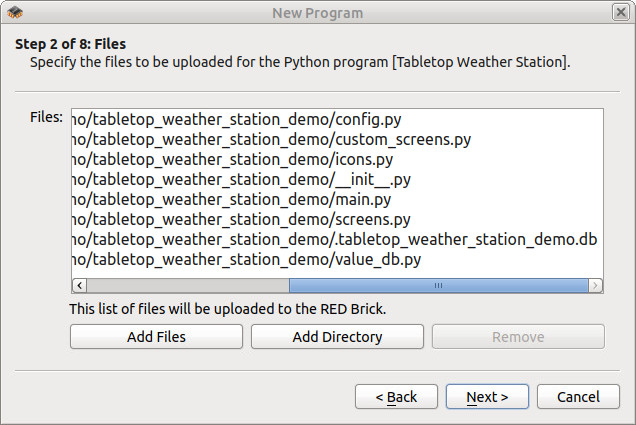
Task: Select config.py in the files list
Action: click(x=337, y=120)
